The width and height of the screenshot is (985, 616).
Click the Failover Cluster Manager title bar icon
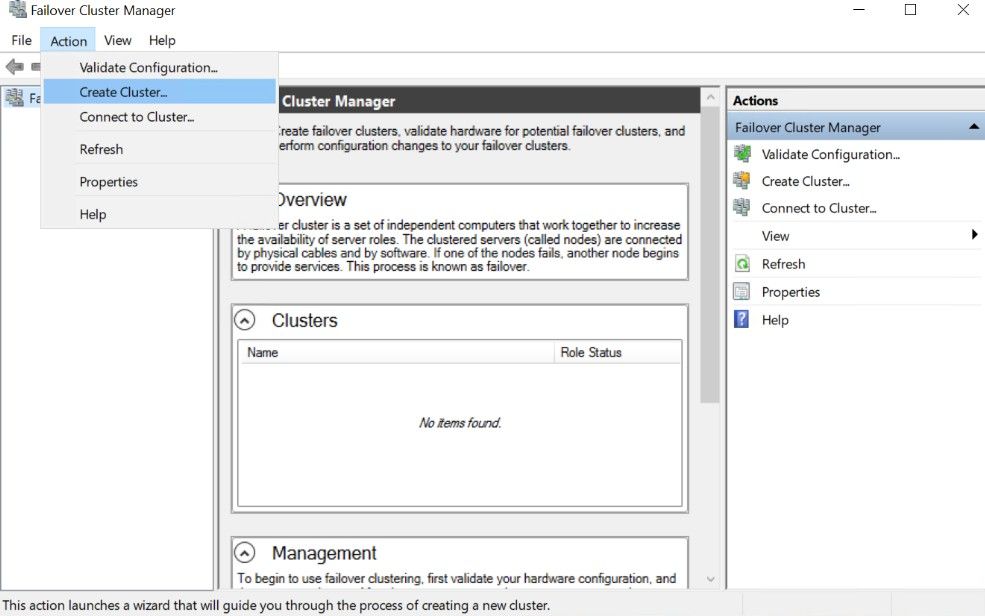click(x=18, y=9)
